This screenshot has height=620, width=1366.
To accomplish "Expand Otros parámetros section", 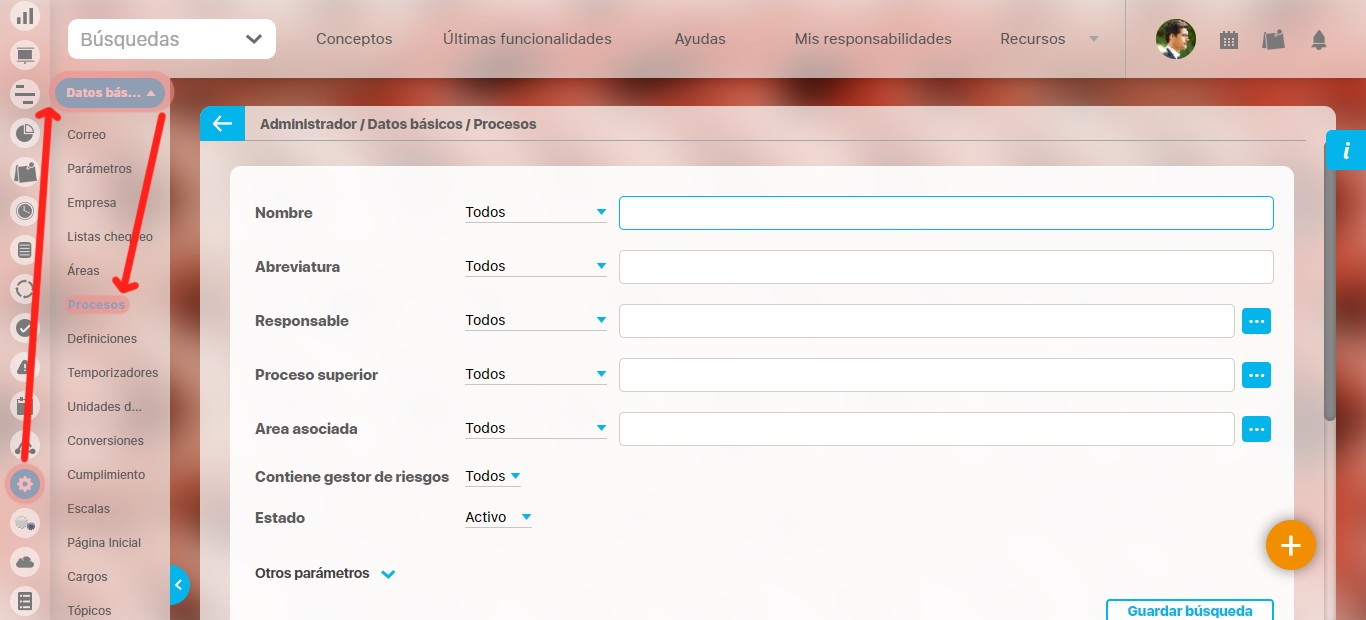I will click(326, 573).
